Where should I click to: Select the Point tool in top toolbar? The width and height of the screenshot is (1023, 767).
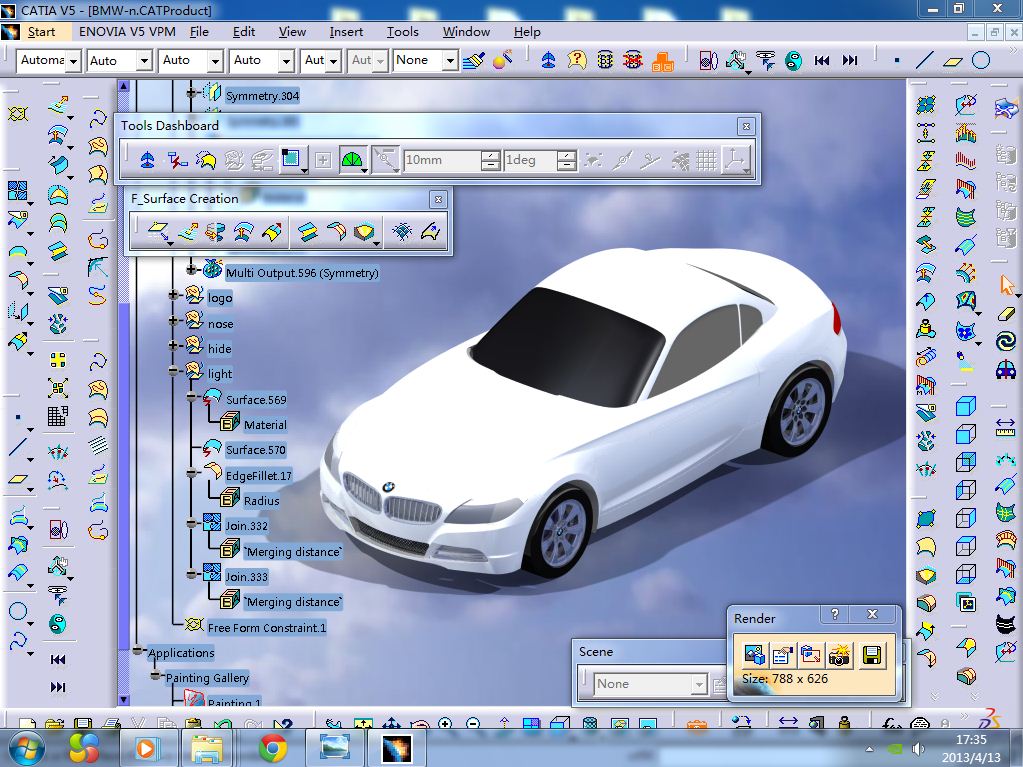(x=897, y=61)
